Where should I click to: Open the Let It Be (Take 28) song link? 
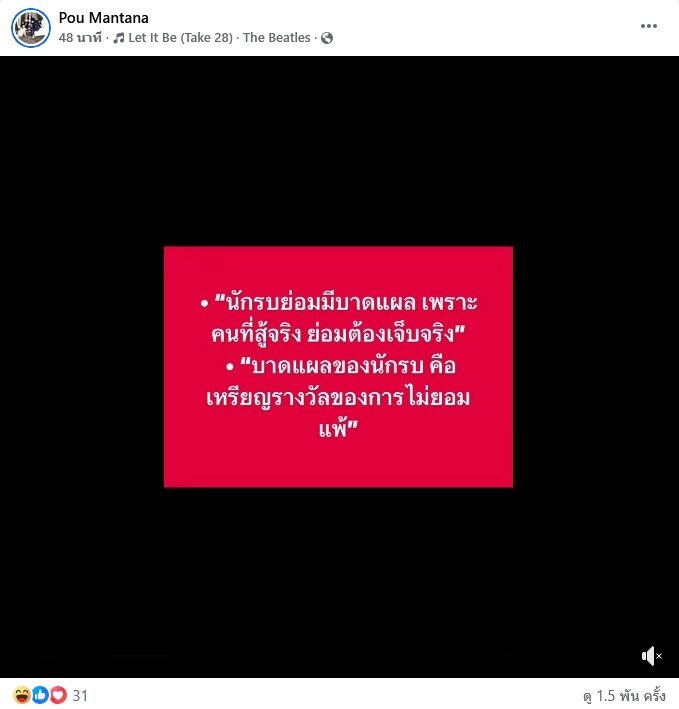(x=180, y=38)
